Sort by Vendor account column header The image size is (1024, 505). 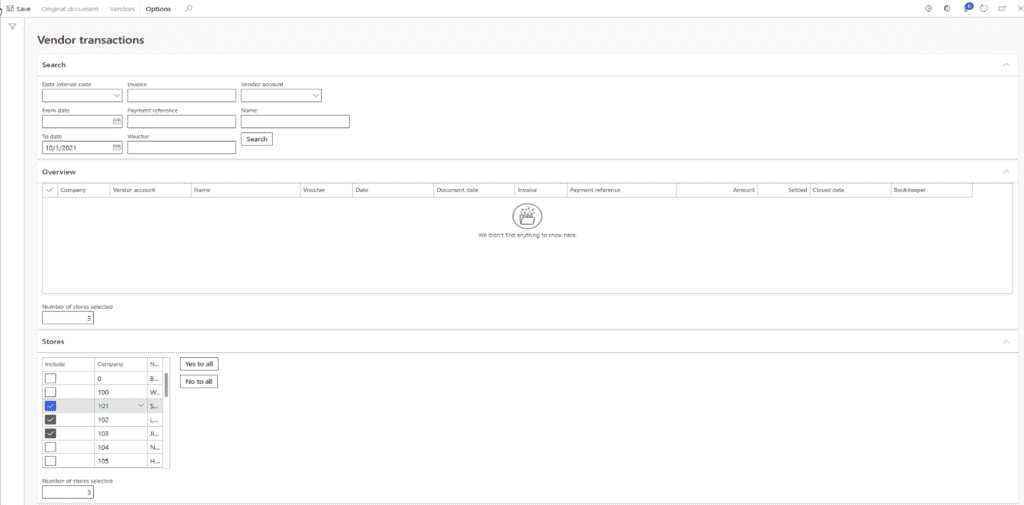(x=134, y=190)
